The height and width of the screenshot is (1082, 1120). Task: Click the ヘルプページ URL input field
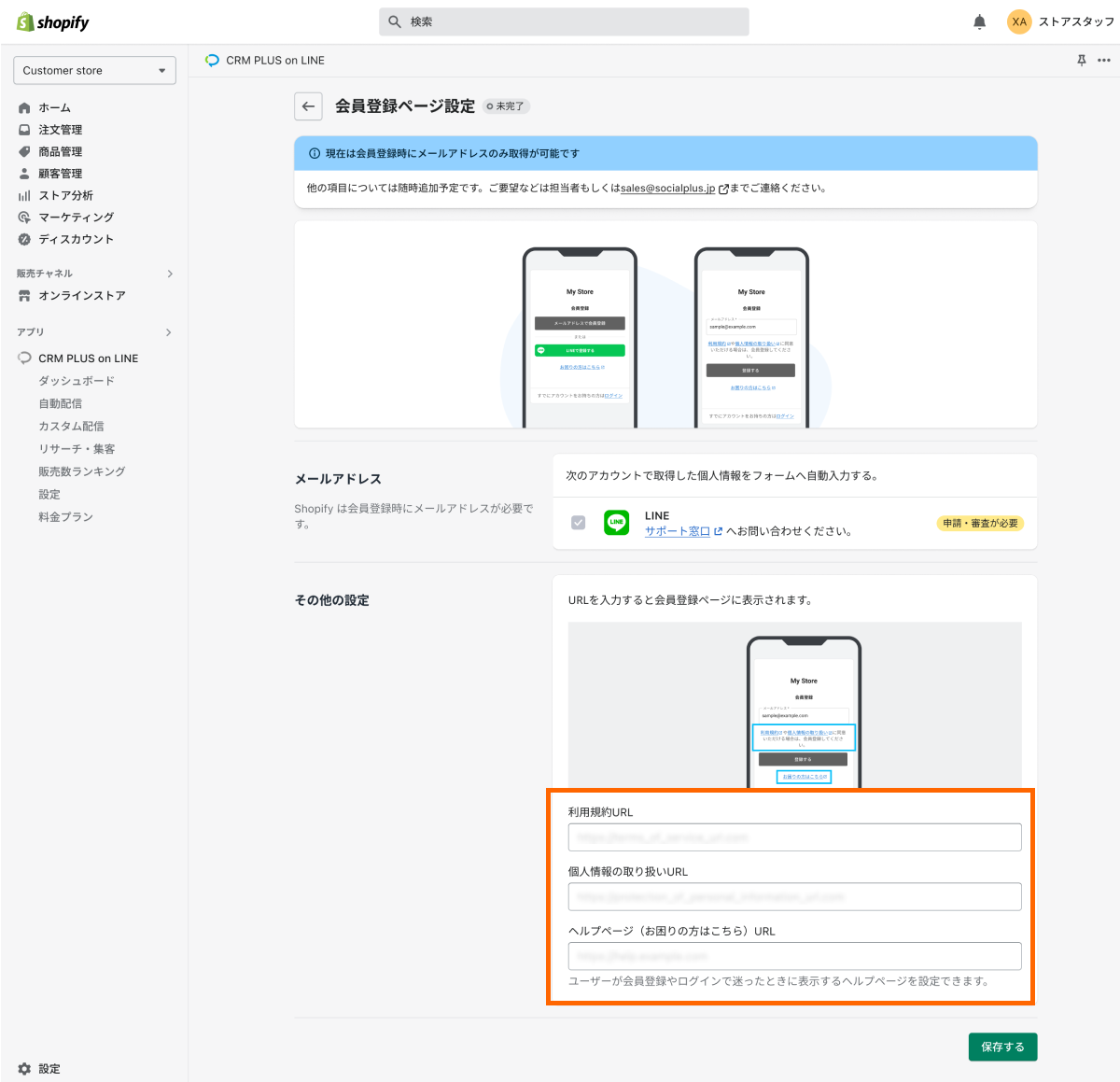coord(794,956)
